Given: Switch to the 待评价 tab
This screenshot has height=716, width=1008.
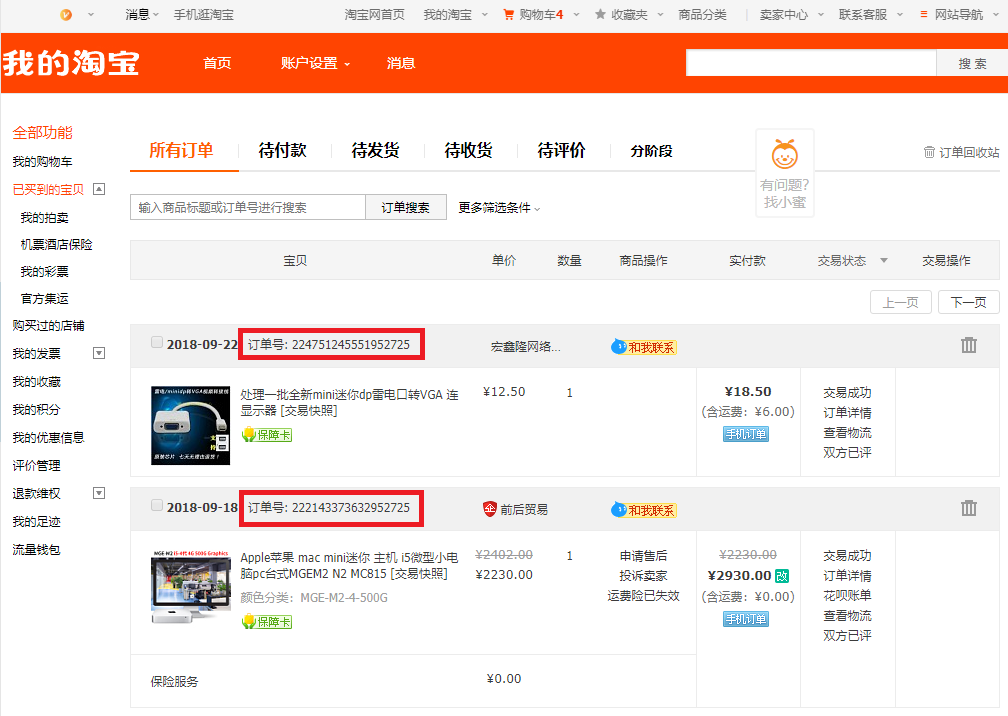Looking at the screenshot, I should (x=561, y=150).
